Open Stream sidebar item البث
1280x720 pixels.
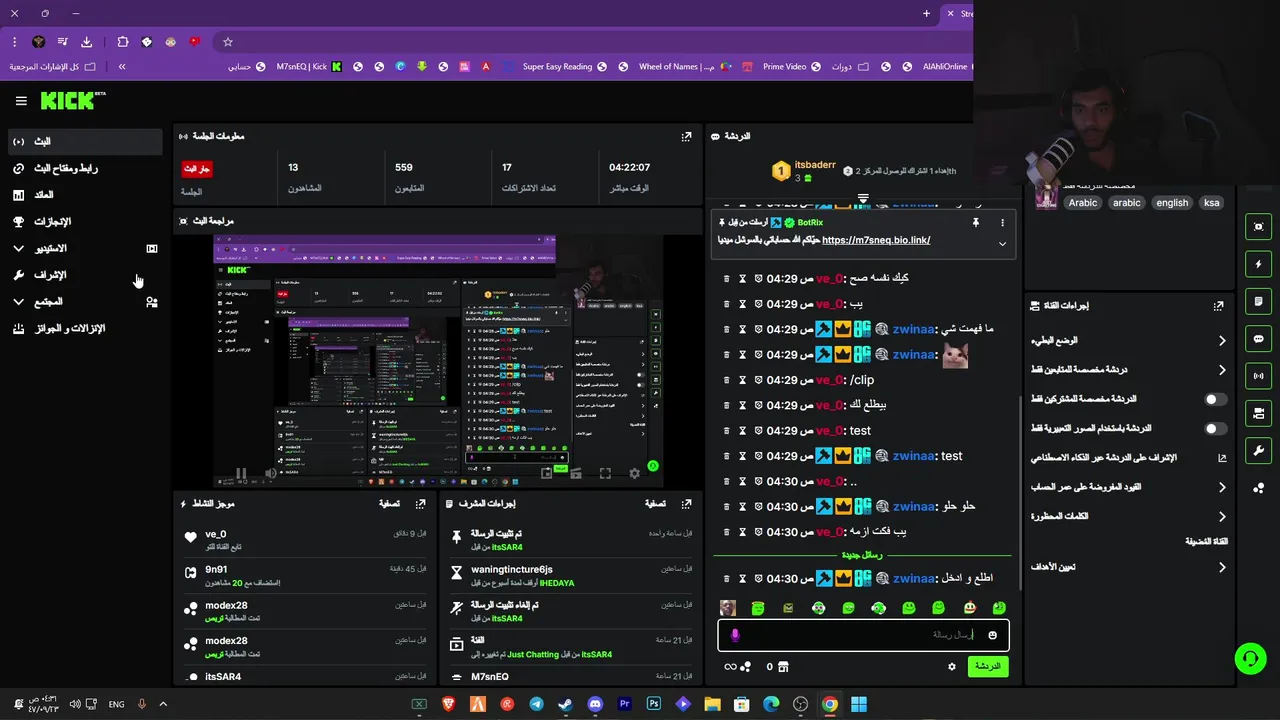pos(84,141)
